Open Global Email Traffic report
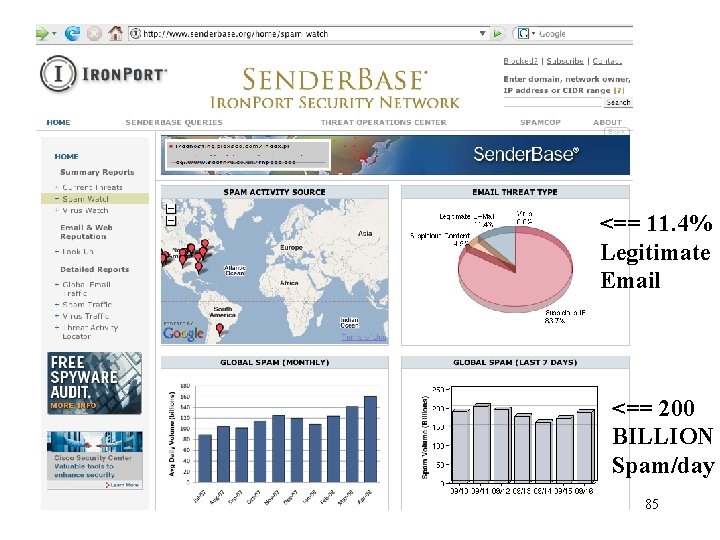 tap(86, 289)
